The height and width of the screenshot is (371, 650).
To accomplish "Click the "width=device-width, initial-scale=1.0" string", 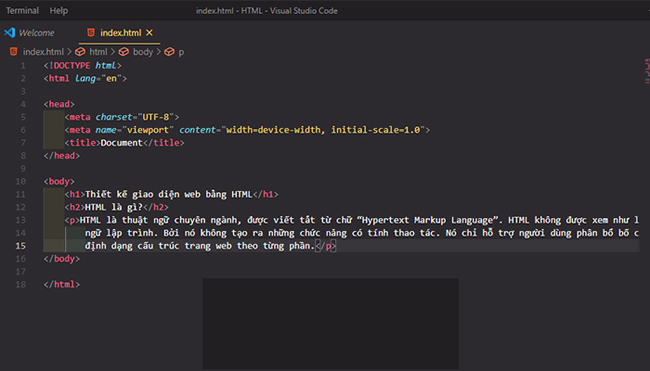I will tap(323, 130).
